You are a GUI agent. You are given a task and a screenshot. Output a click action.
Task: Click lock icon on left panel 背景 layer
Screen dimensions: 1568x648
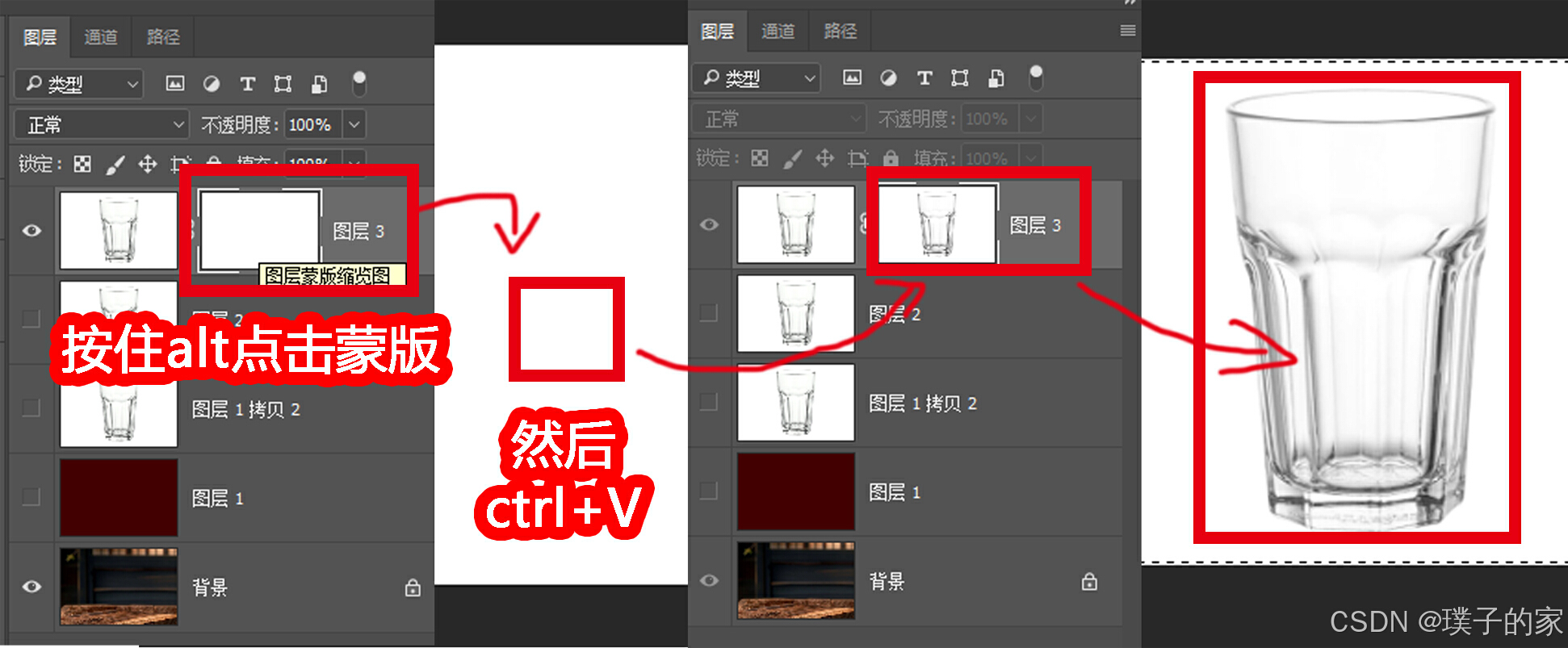tap(413, 587)
